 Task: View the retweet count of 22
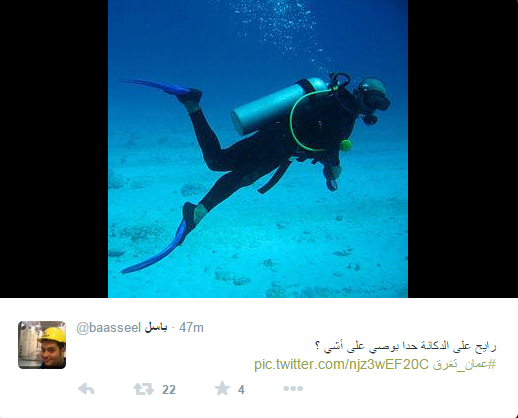point(169,389)
